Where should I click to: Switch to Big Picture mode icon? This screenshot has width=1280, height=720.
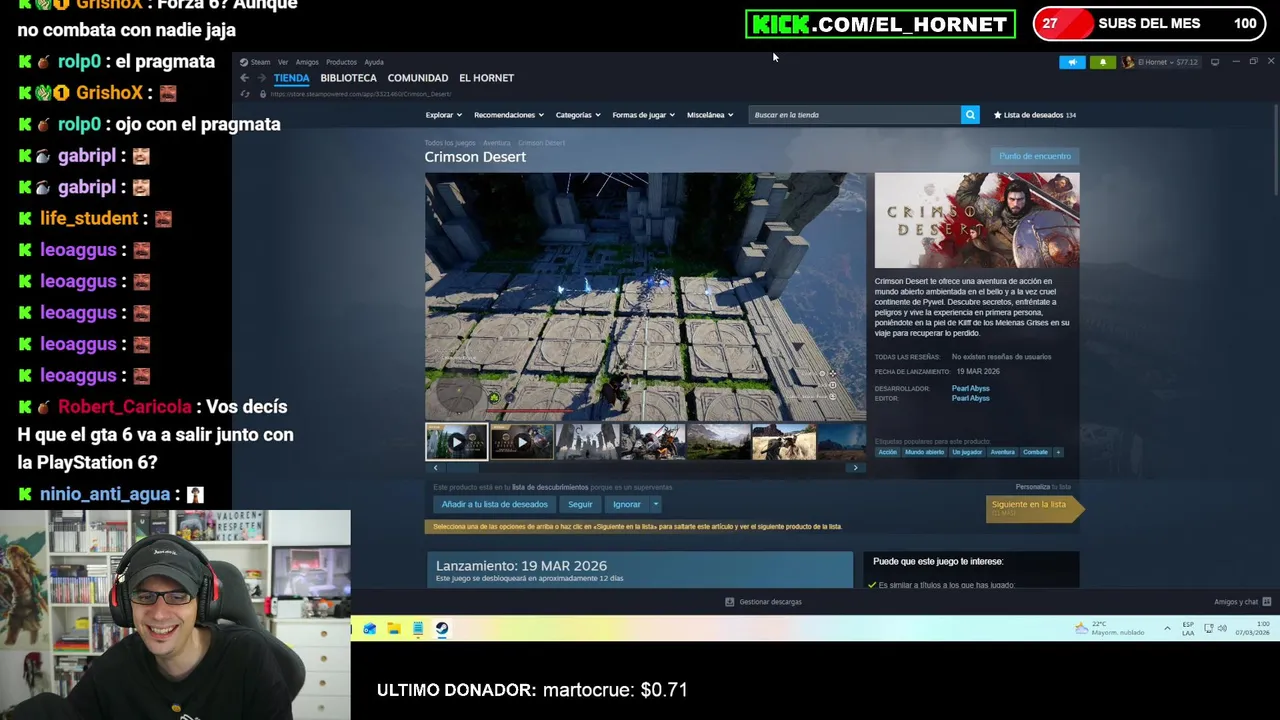[1215, 62]
